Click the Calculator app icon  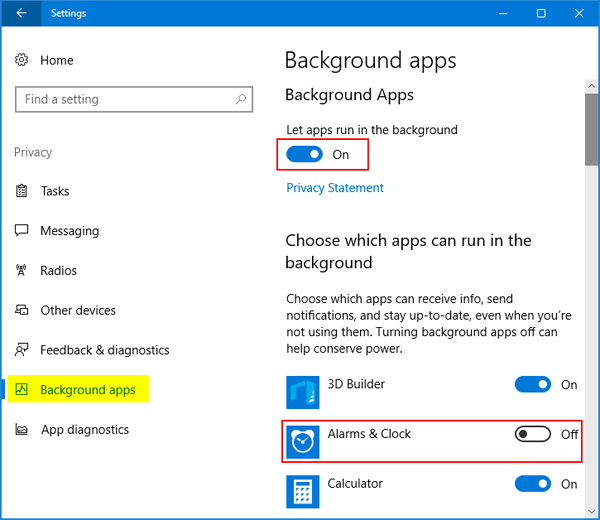303,491
